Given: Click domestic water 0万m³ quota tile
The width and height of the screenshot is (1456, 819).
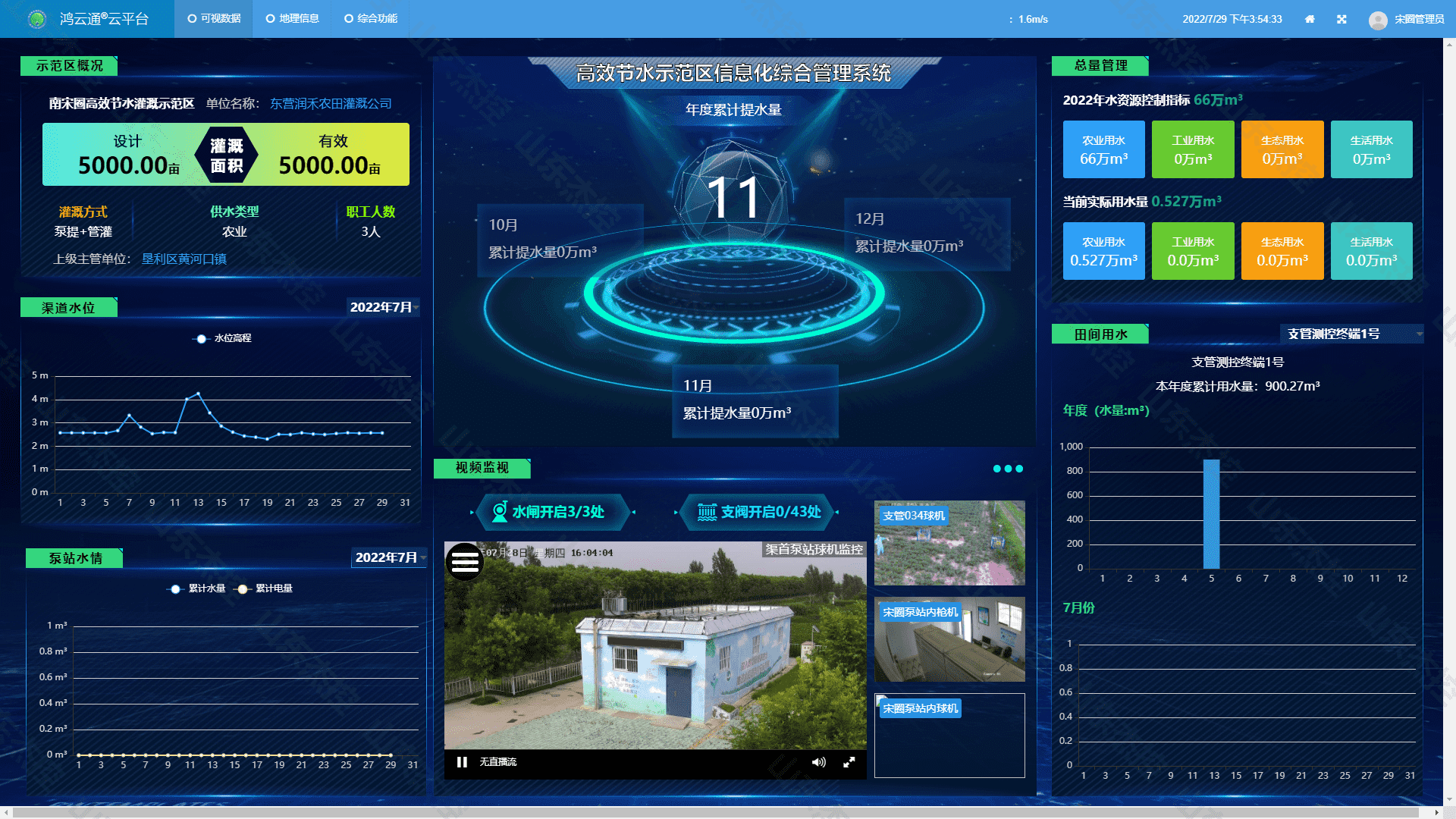Looking at the screenshot, I should 1371,149.
